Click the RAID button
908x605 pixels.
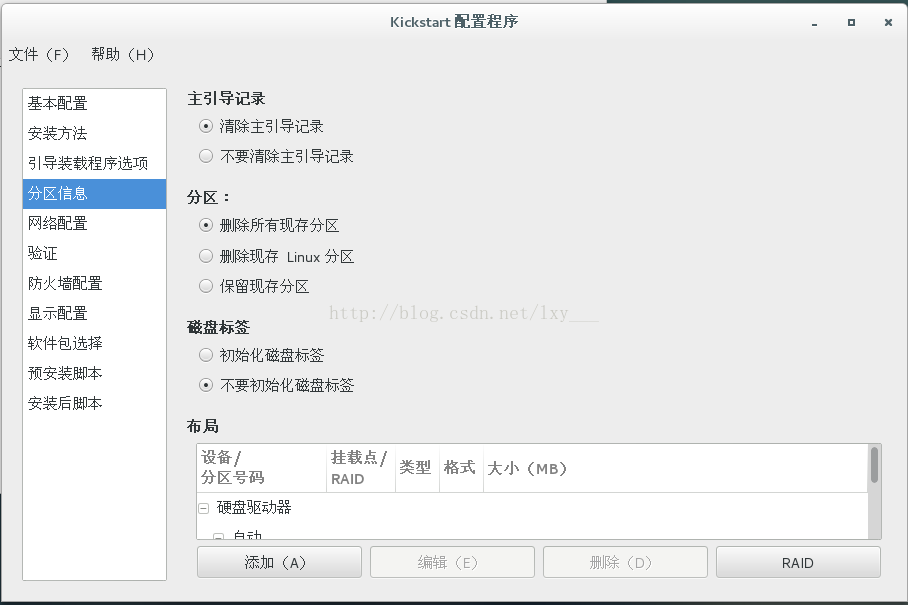(x=798, y=562)
